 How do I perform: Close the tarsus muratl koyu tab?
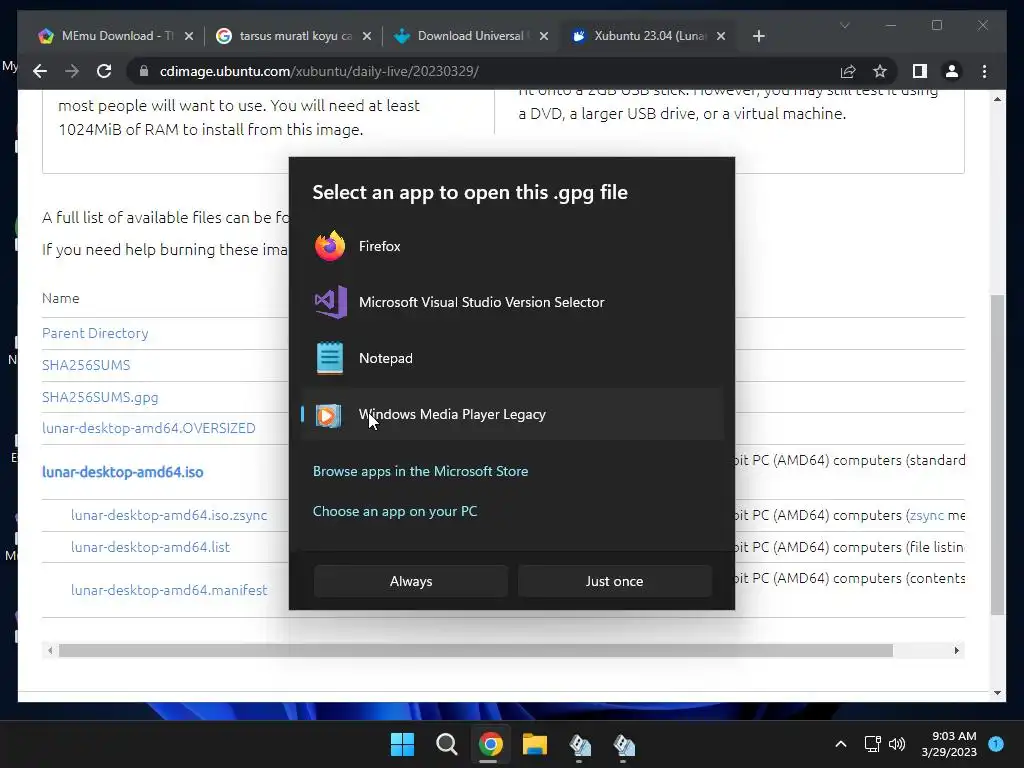[367, 37]
